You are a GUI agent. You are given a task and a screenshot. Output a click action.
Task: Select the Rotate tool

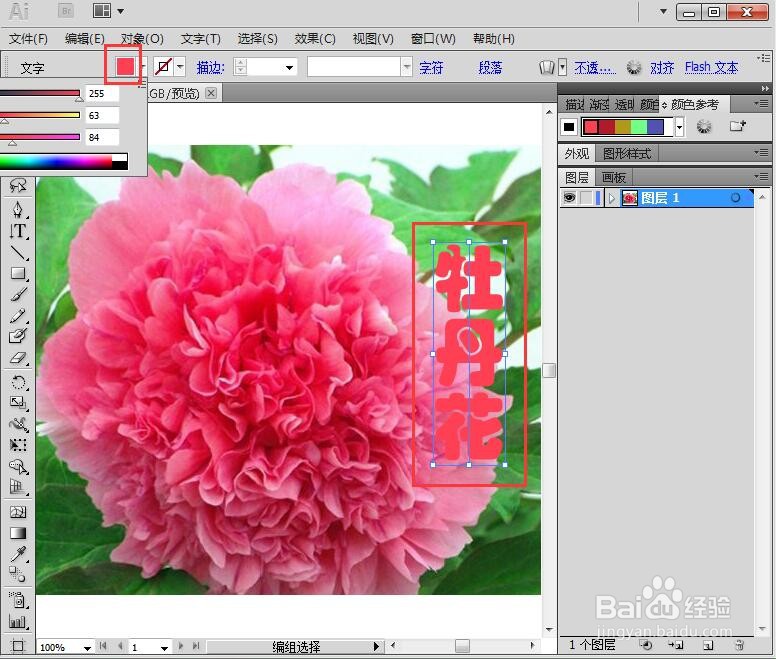(18, 382)
